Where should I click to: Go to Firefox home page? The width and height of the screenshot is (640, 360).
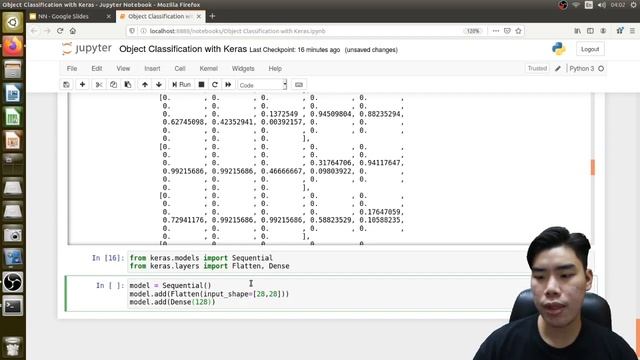pyautogui.click(x=73, y=31)
